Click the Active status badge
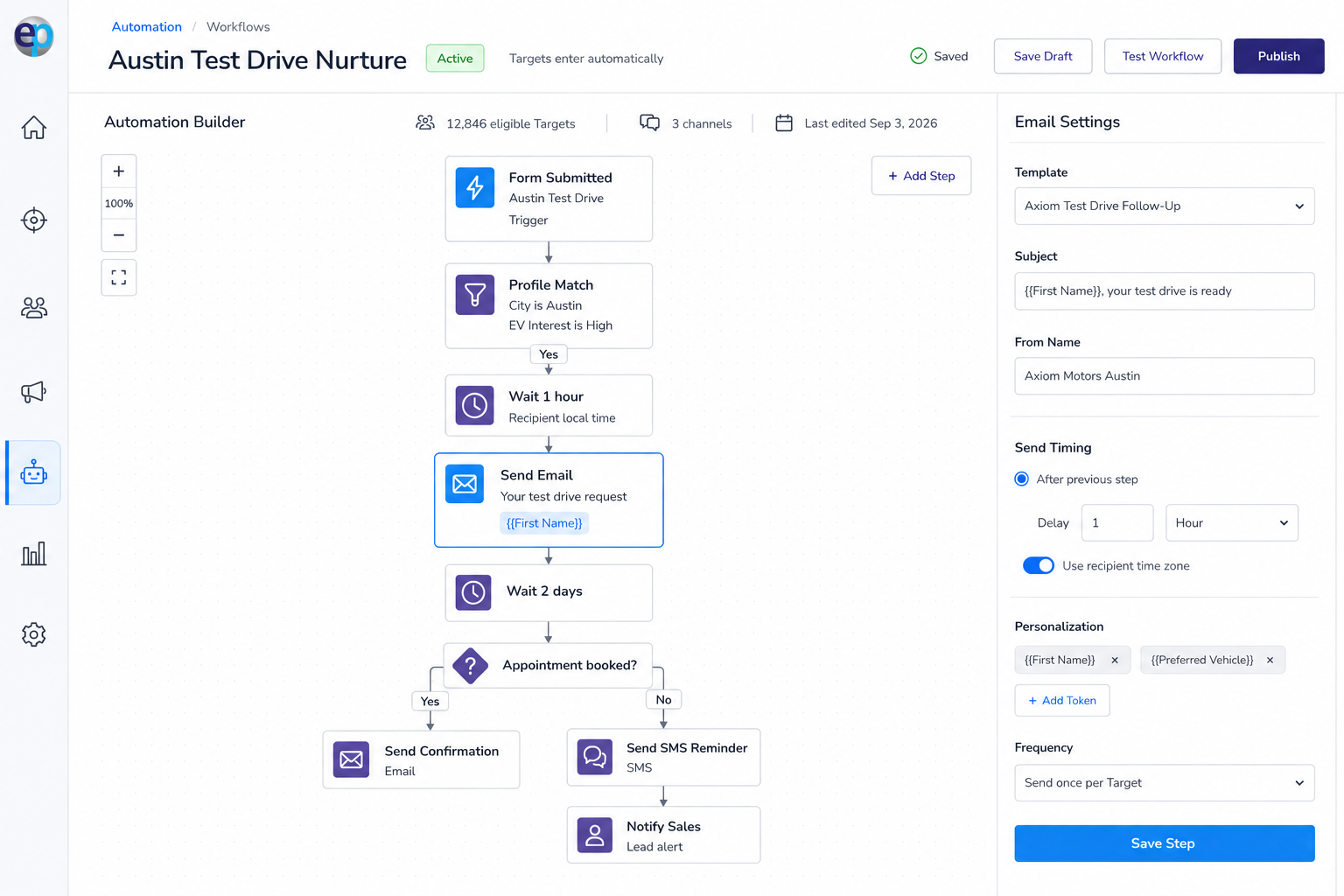This screenshot has height=896, width=1344. pos(455,59)
